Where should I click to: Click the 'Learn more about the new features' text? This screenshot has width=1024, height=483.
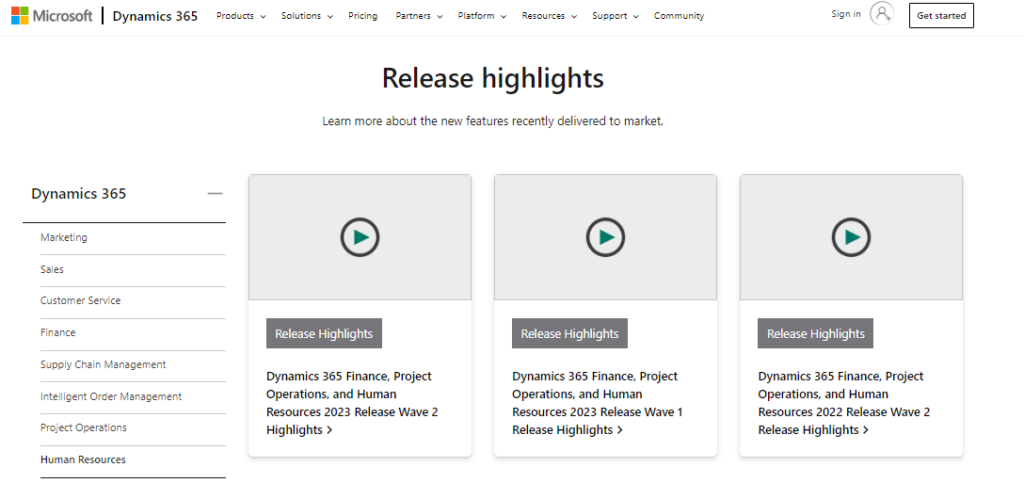(493, 121)
